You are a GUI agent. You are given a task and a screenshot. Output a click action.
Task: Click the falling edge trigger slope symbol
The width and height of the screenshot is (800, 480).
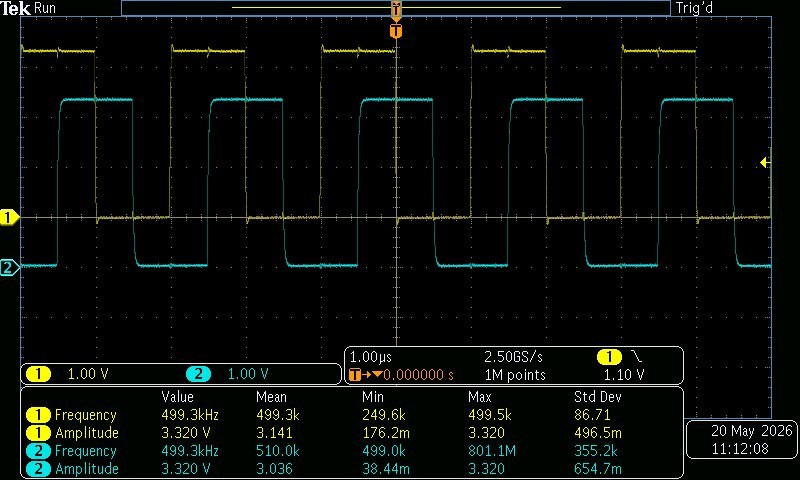pyautogui.click(x=637, y=357)
